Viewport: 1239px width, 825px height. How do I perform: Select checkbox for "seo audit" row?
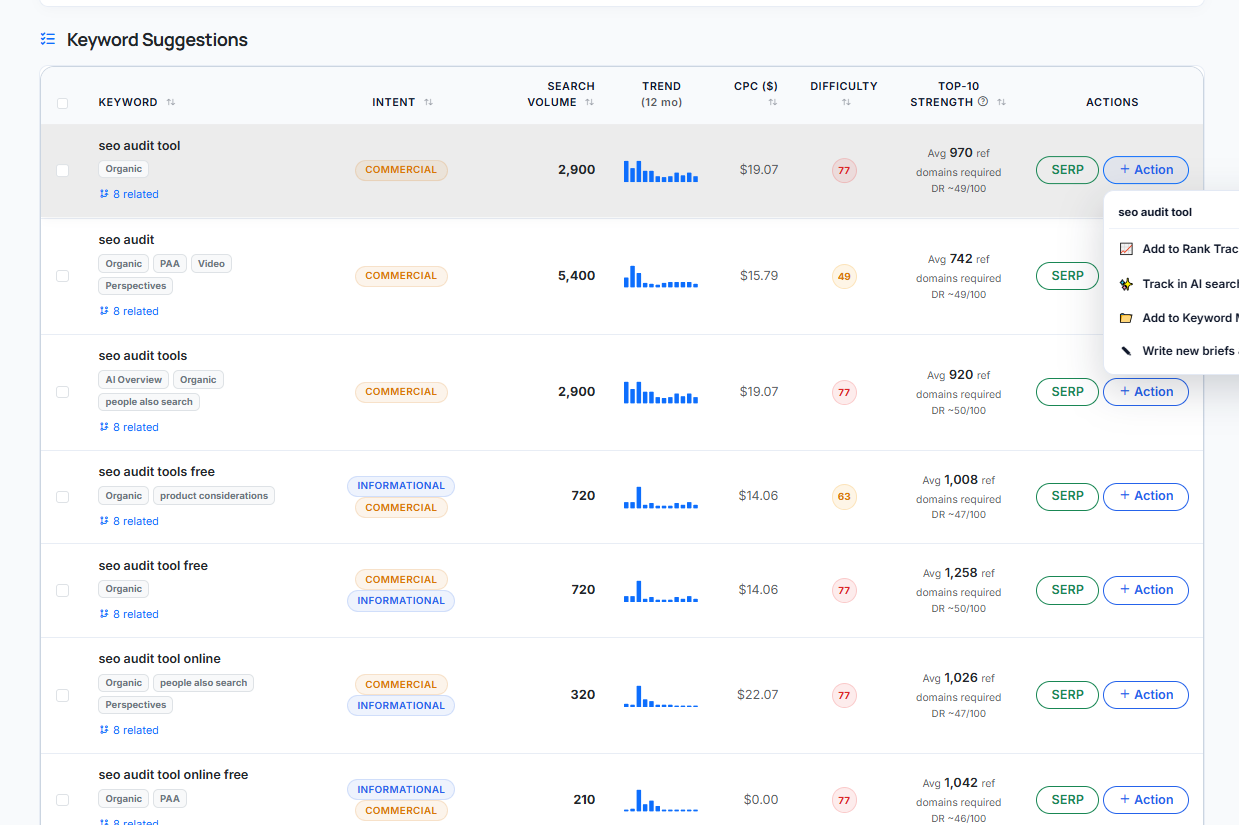(63, 276)
